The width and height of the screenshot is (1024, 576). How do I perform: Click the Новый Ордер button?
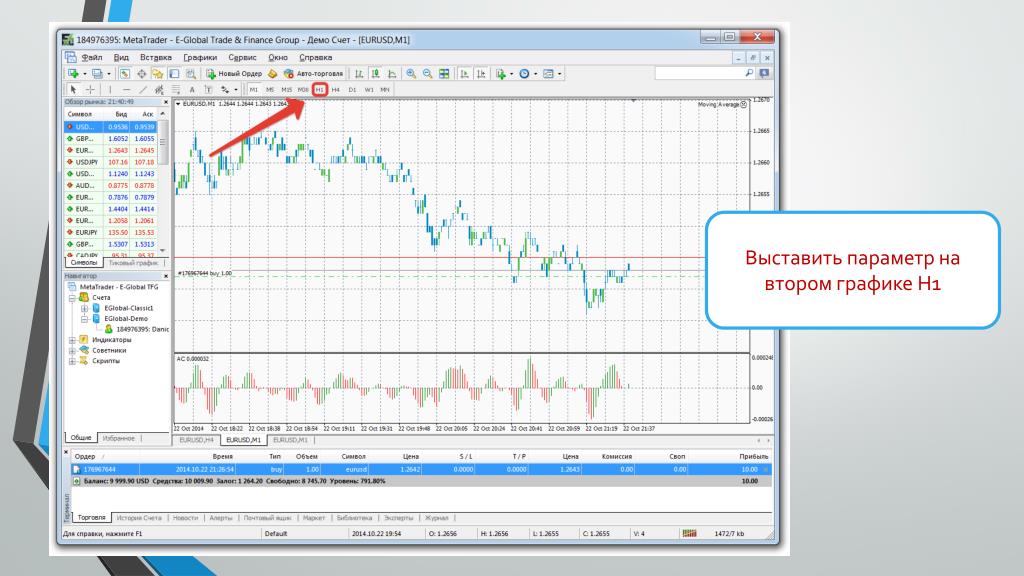coord(234,74)
